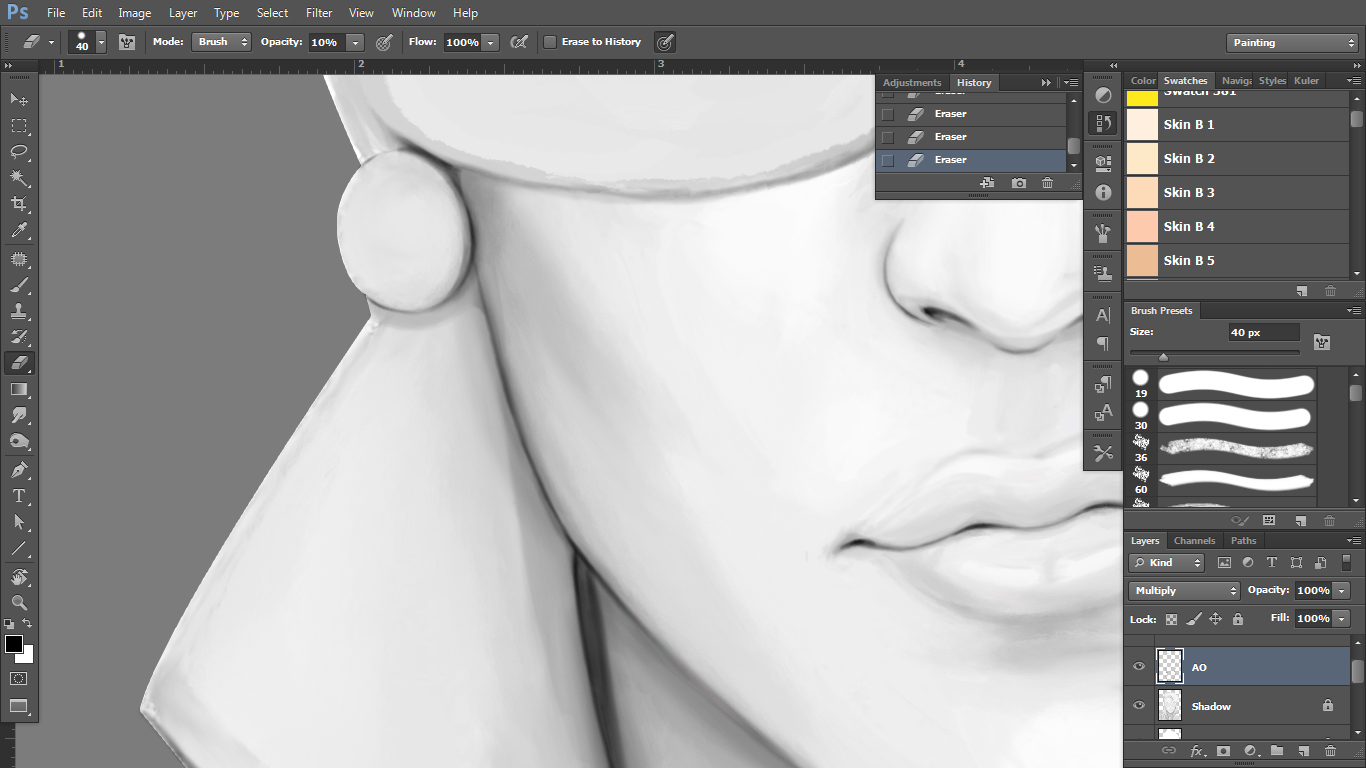
Task: Switch to the Channels tab
Action: (x=1194, y=541)
